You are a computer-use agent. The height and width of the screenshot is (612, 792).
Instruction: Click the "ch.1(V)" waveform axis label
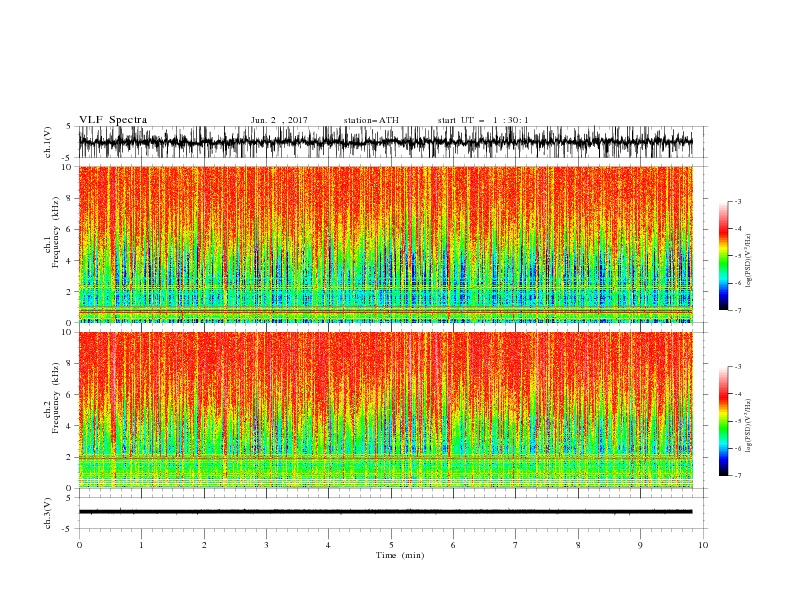pyautogui.click(x=48, y=142)
